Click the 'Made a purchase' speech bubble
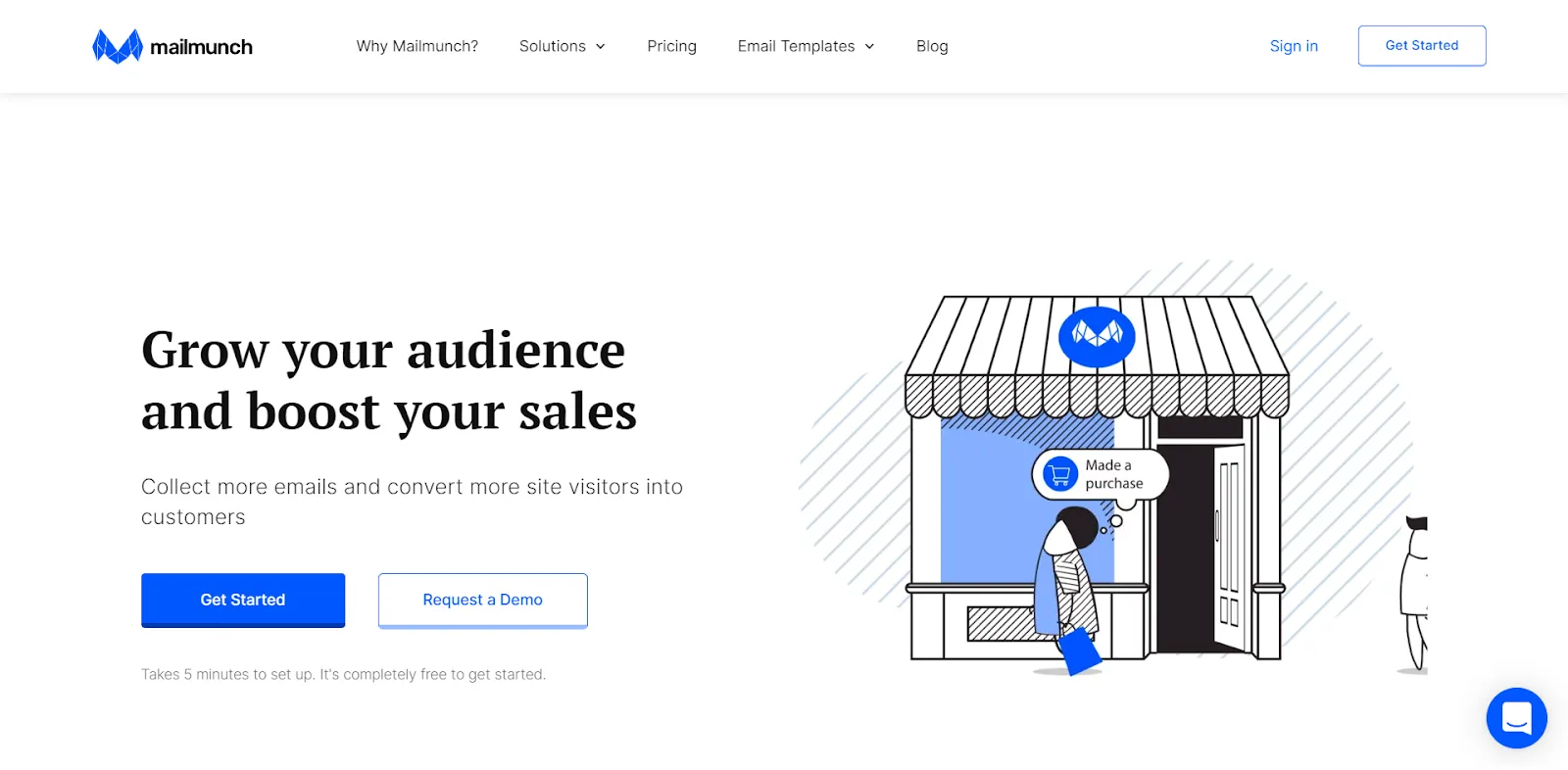 1101,475
